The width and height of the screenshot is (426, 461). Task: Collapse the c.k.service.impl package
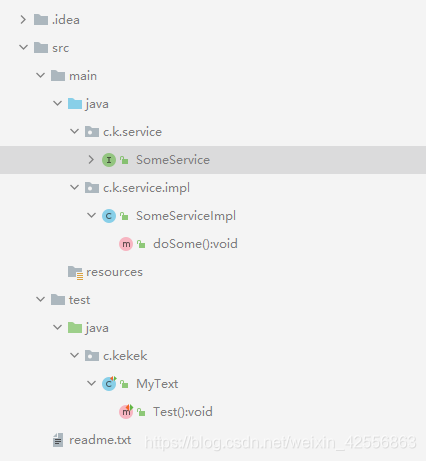tap(74, 187)
